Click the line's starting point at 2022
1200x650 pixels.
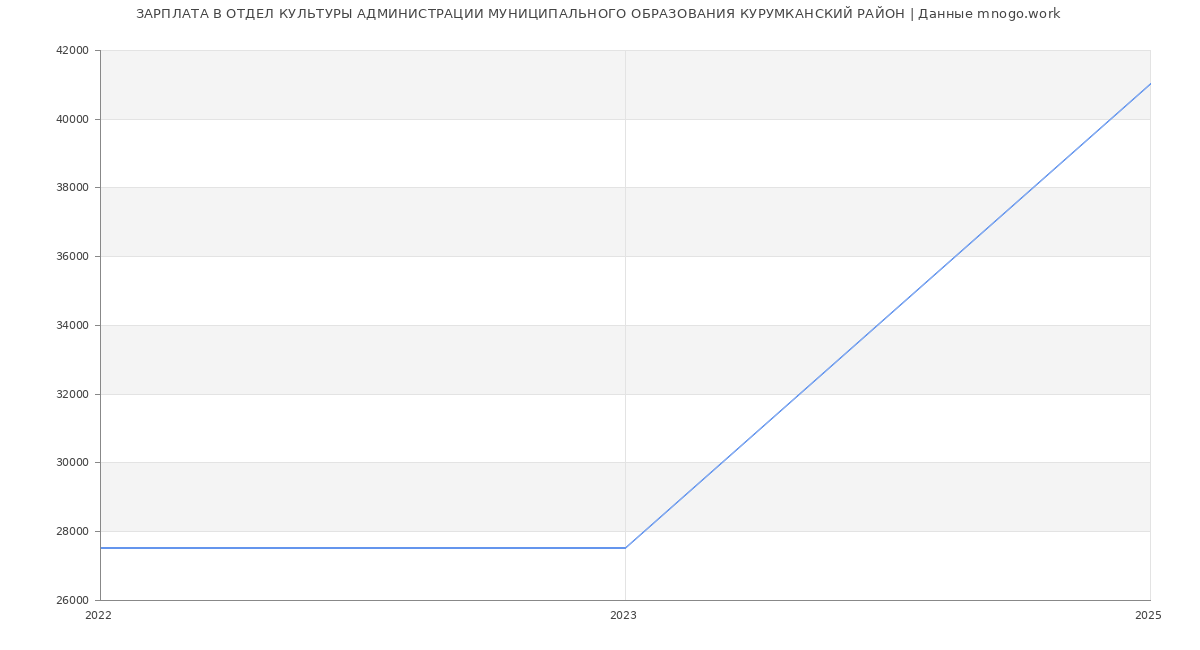tap(101, 548)
